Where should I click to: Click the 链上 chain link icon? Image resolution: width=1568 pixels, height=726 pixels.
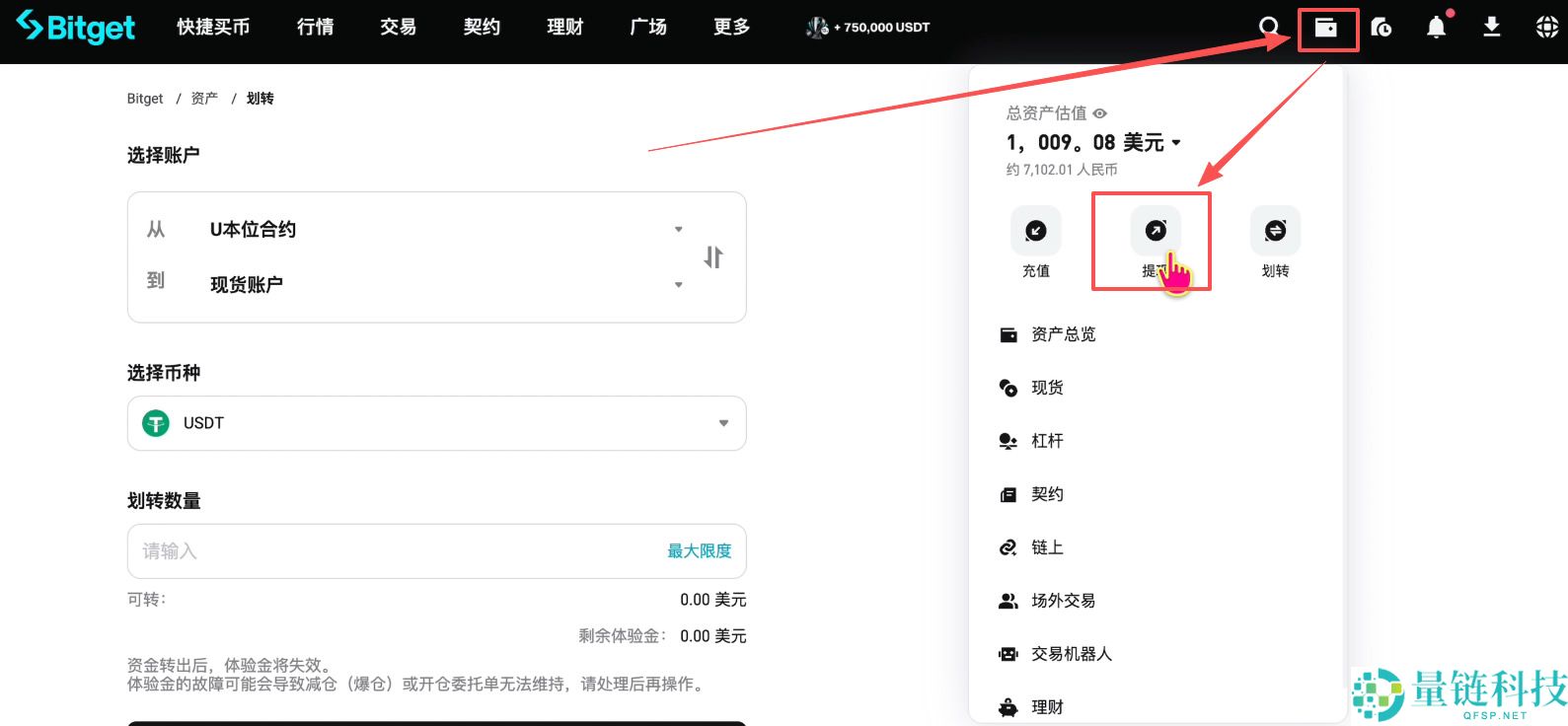point(1008,547)
